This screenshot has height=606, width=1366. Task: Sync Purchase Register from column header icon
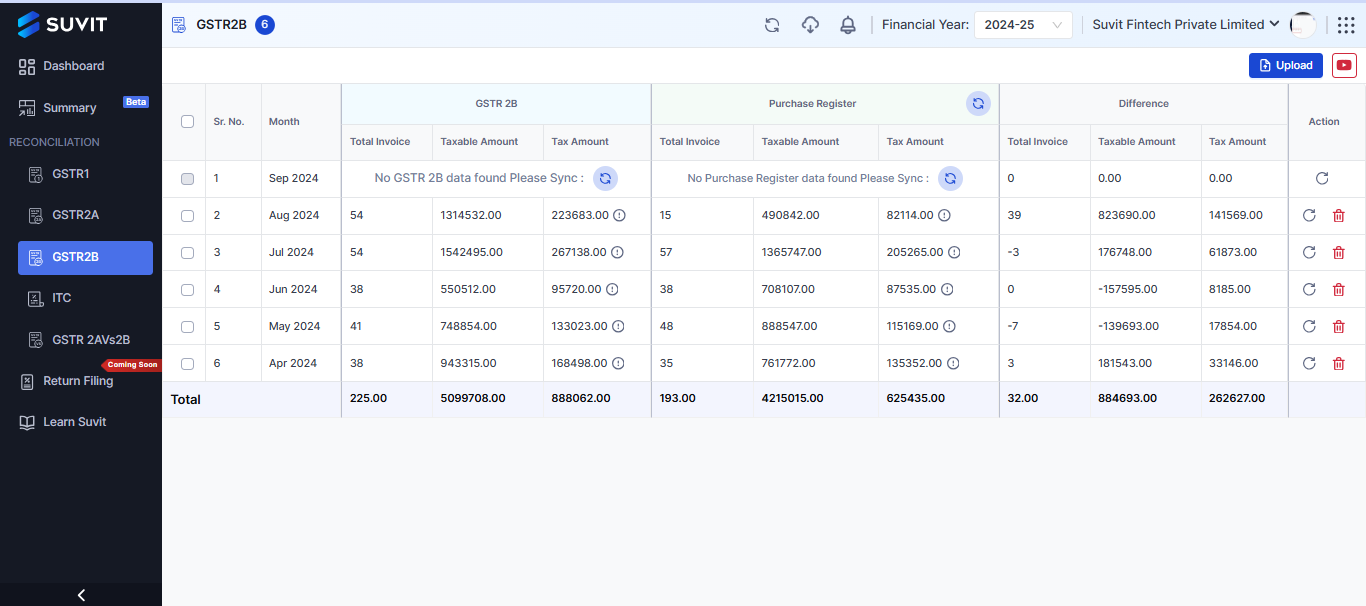point(978,103)
